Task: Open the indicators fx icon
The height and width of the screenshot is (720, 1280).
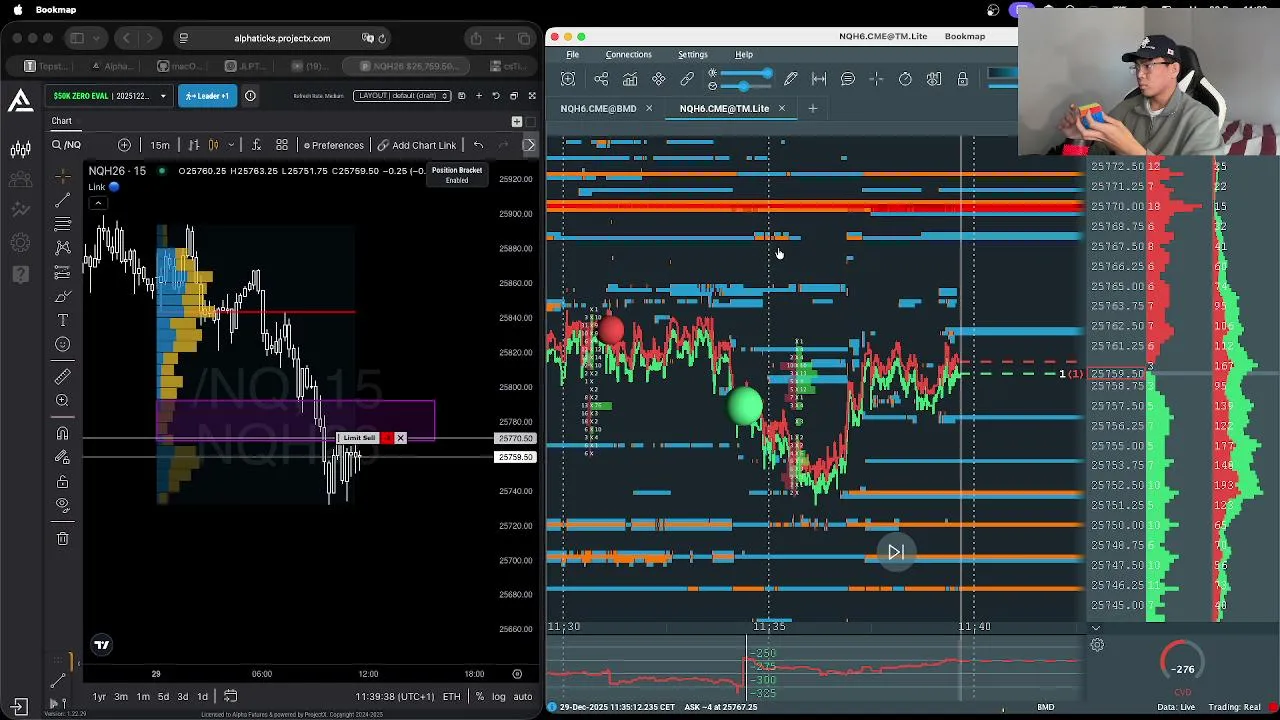Action: coord(256,145)
